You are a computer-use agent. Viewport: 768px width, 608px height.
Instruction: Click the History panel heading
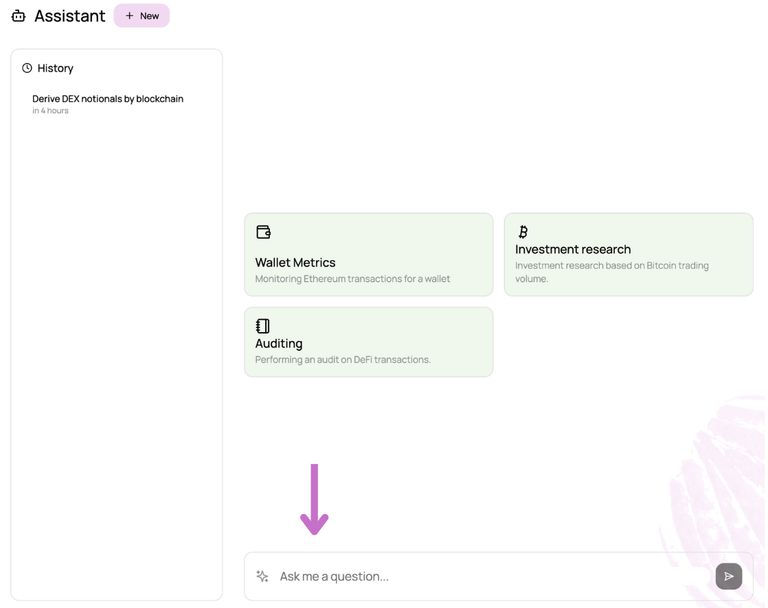(x=55, y=68)
